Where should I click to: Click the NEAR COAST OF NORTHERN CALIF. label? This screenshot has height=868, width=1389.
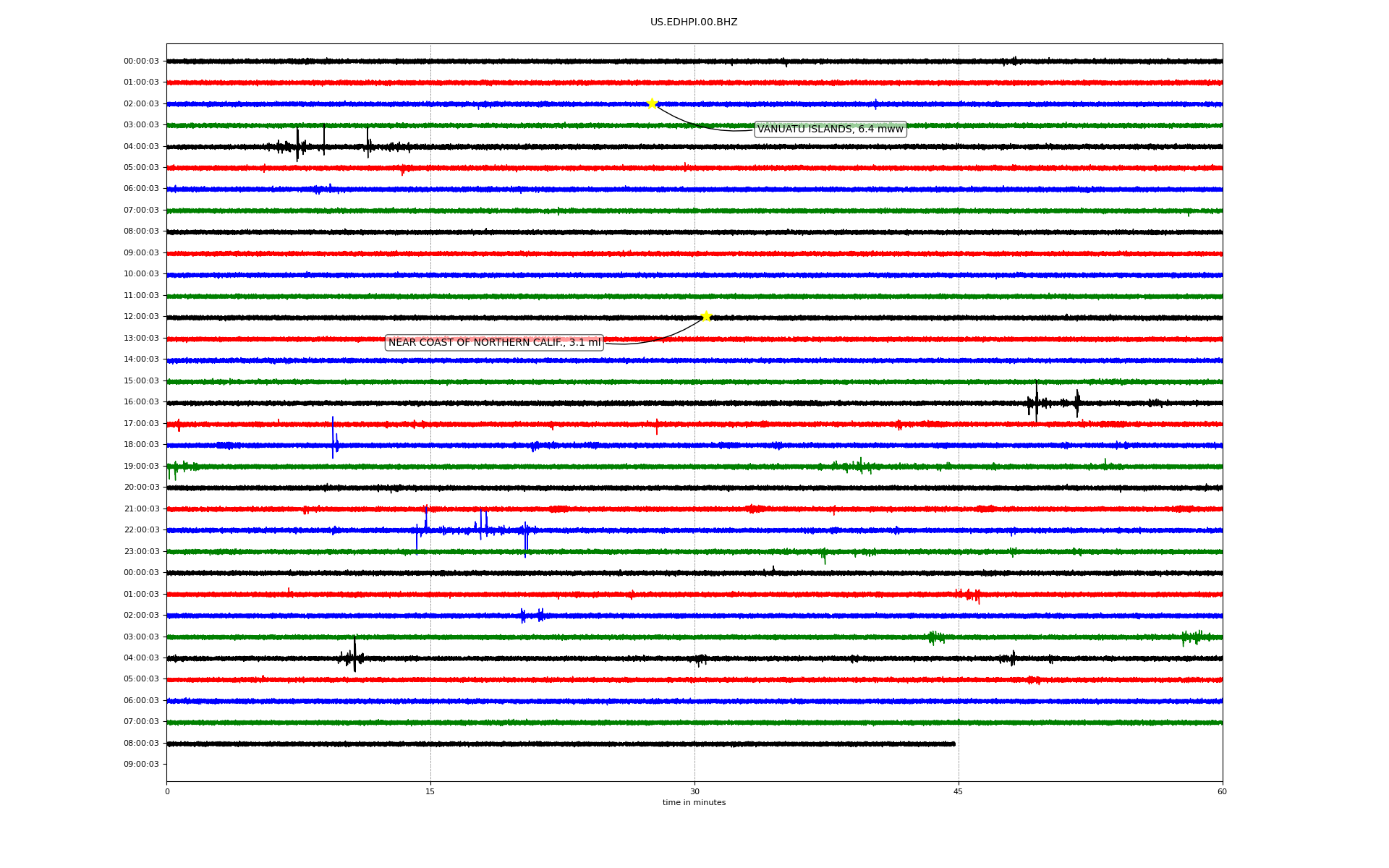point(494,343)
